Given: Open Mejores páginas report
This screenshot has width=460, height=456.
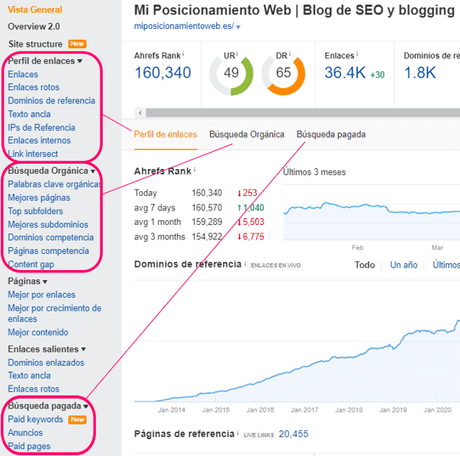Looking at the screenshot, I should coord(39,198).
